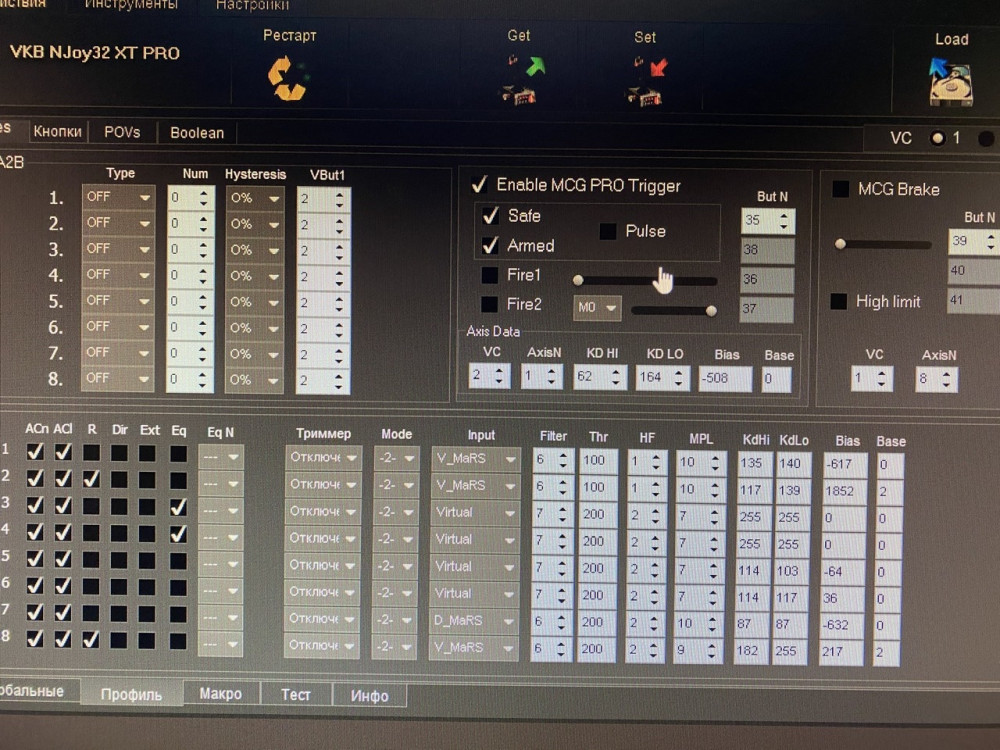The image size is (1000, 750).
Task: Click the Set device settings icon
Action: click(x=647, y=81)
